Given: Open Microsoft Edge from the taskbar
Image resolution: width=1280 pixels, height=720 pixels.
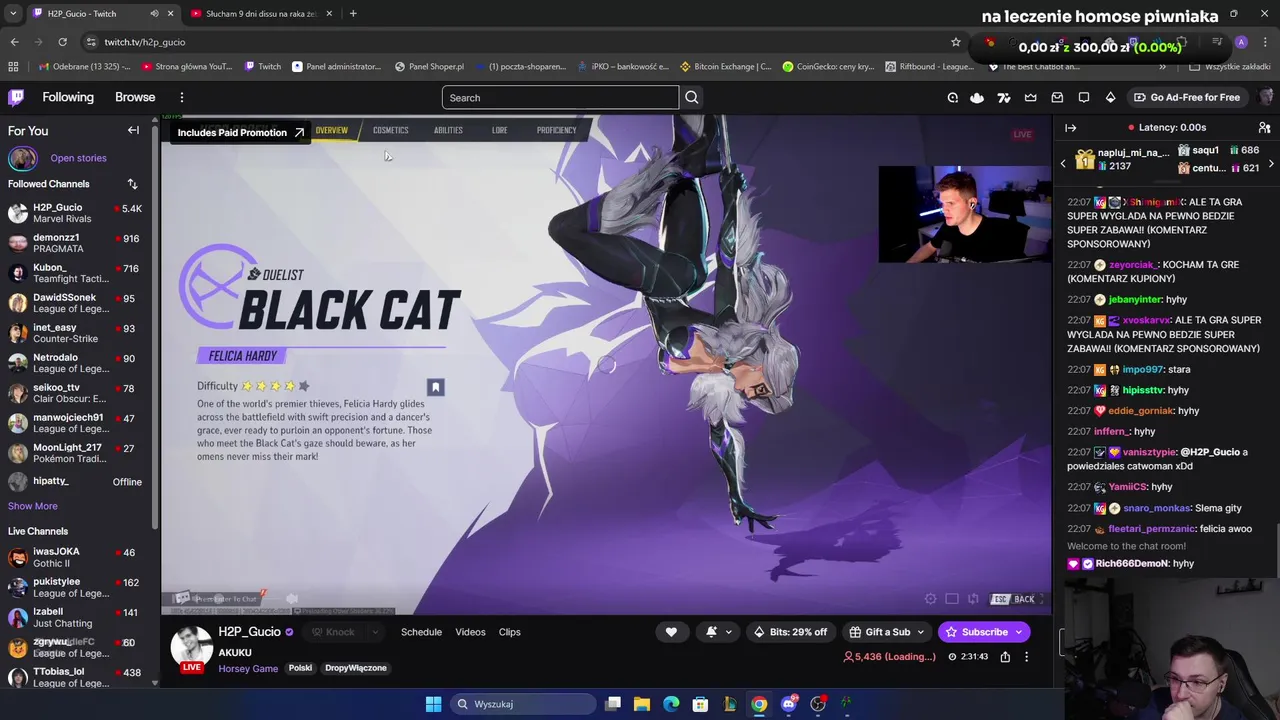Looking at the screenshot, I should tap(671, 704).
